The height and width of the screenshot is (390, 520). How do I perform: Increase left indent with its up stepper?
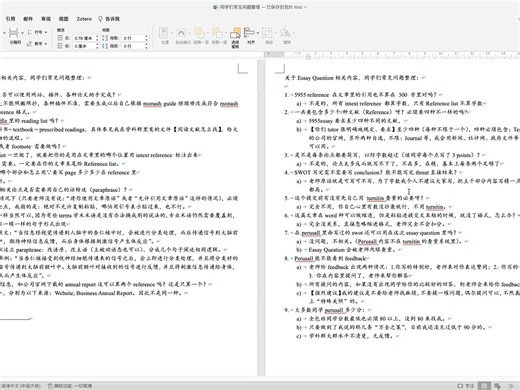[97, 36]
